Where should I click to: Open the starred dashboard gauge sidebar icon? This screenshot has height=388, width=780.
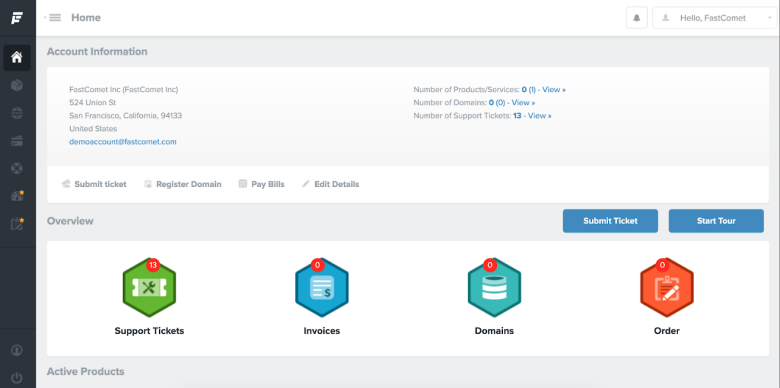click(x=17, y=195)
